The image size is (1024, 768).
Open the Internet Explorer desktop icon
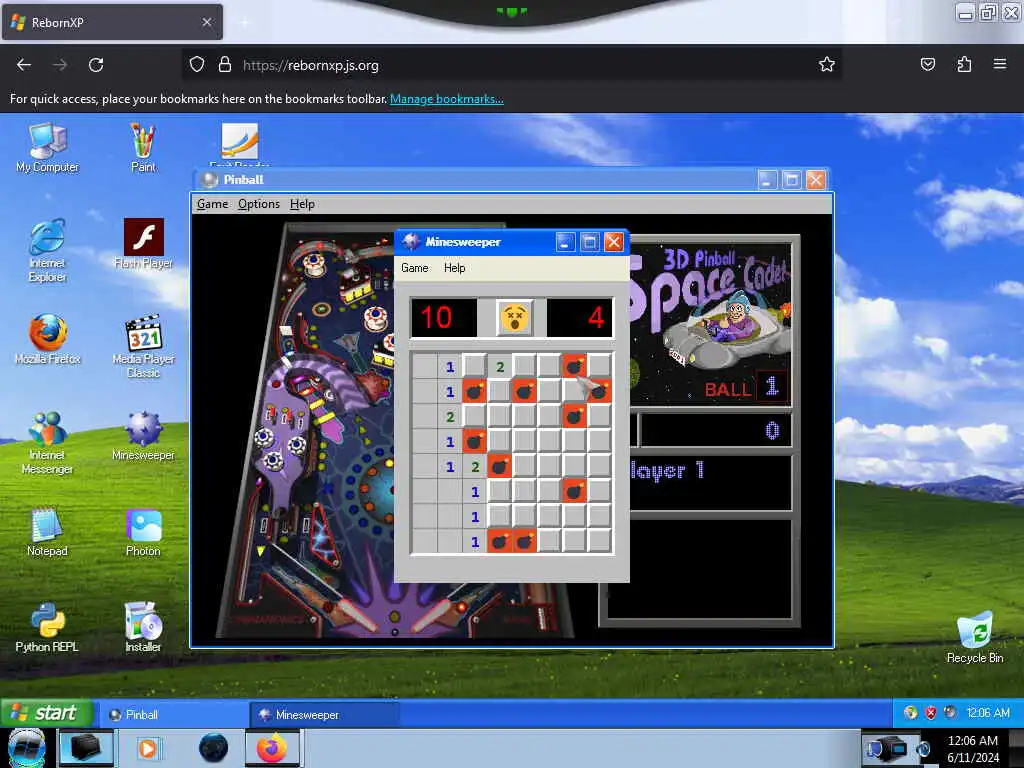pos(47,251)
